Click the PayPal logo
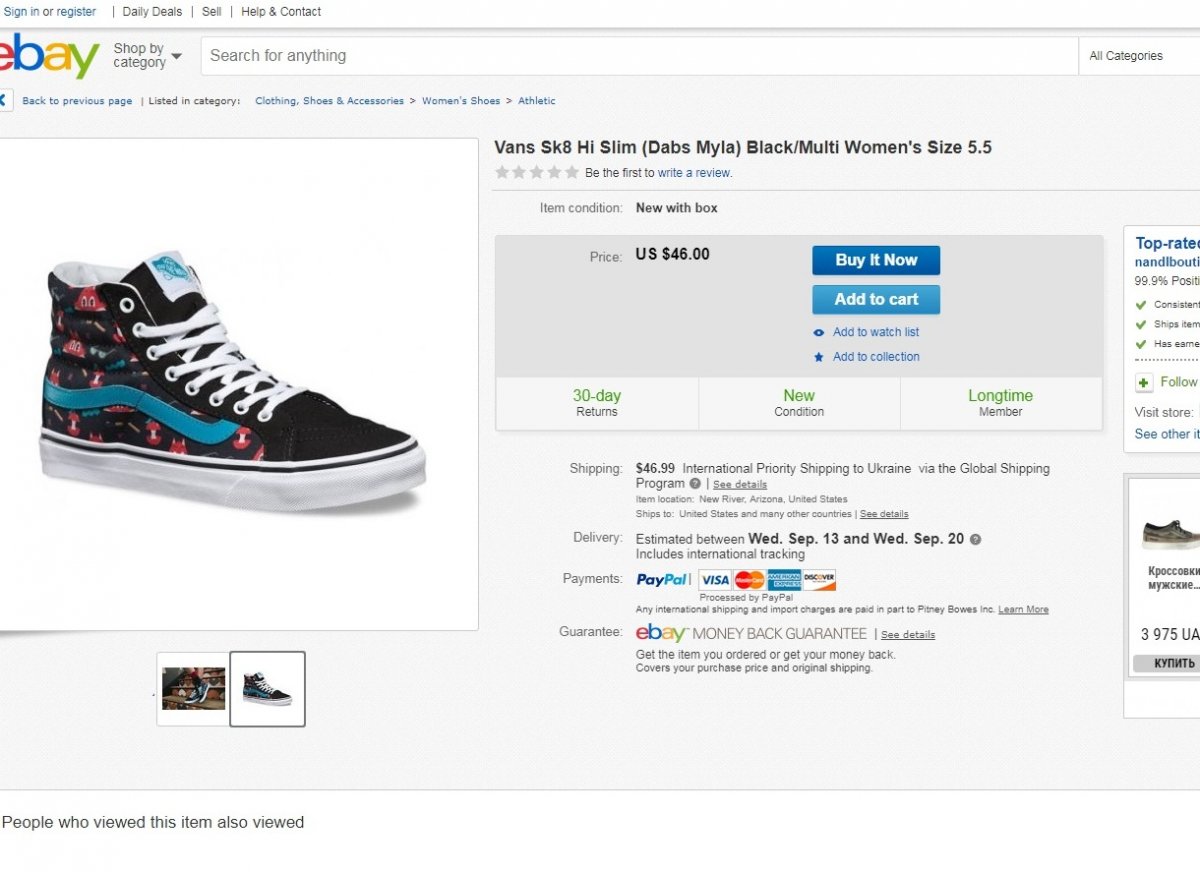 click(662, 579)
